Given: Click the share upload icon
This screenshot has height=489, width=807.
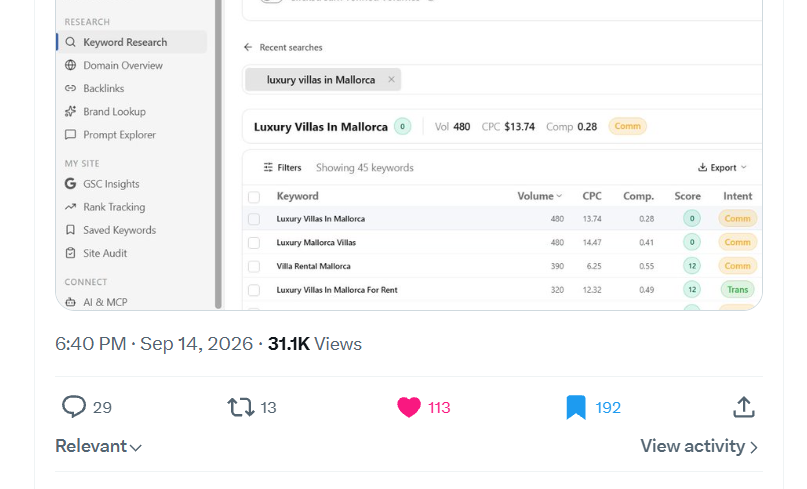Looking at the screenshot, I should click(744, 407).
